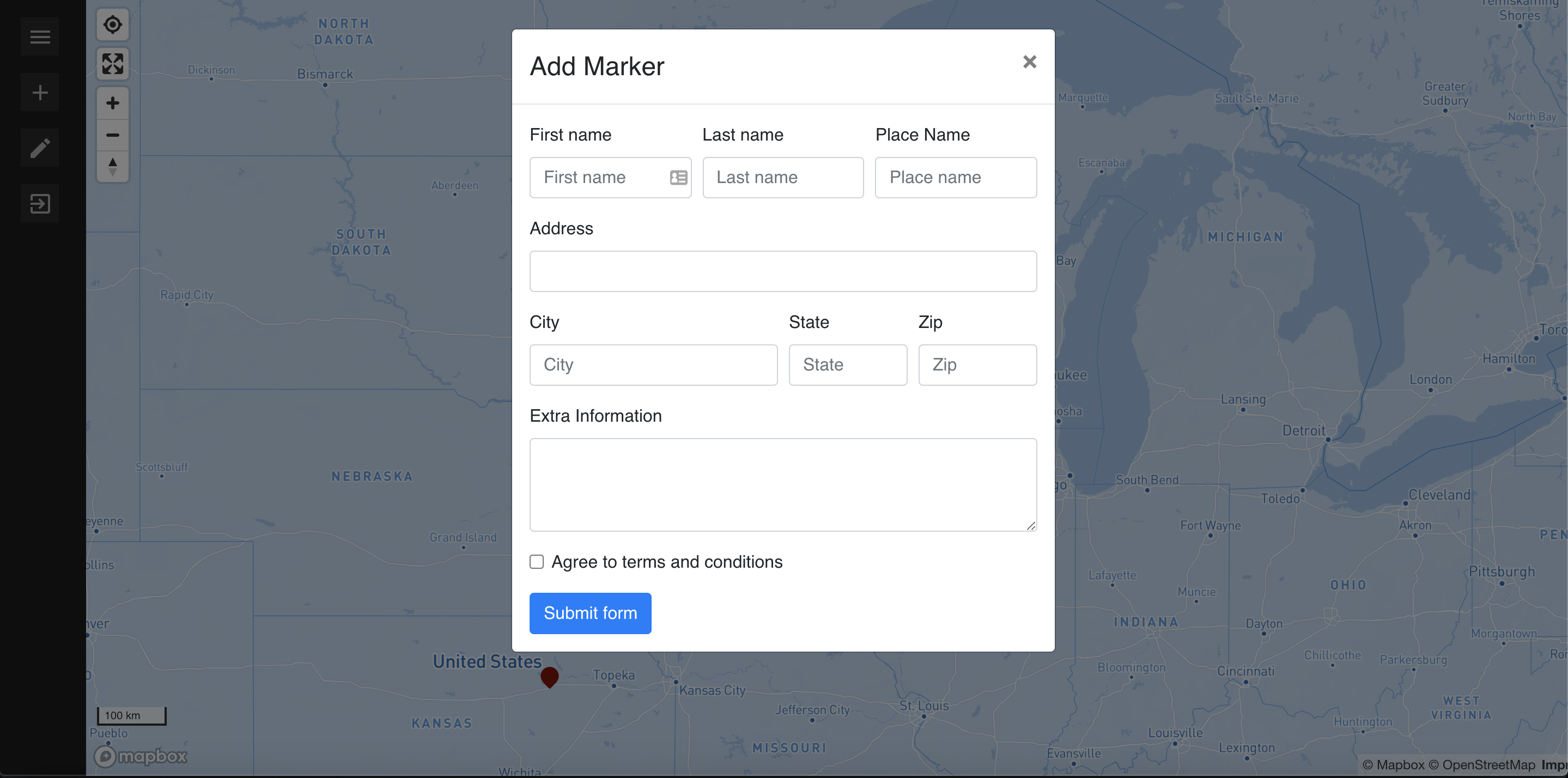Viewport: 1568px width, 778px height.
Task: Click the geolocate map control
Action: tap(113, 25)
